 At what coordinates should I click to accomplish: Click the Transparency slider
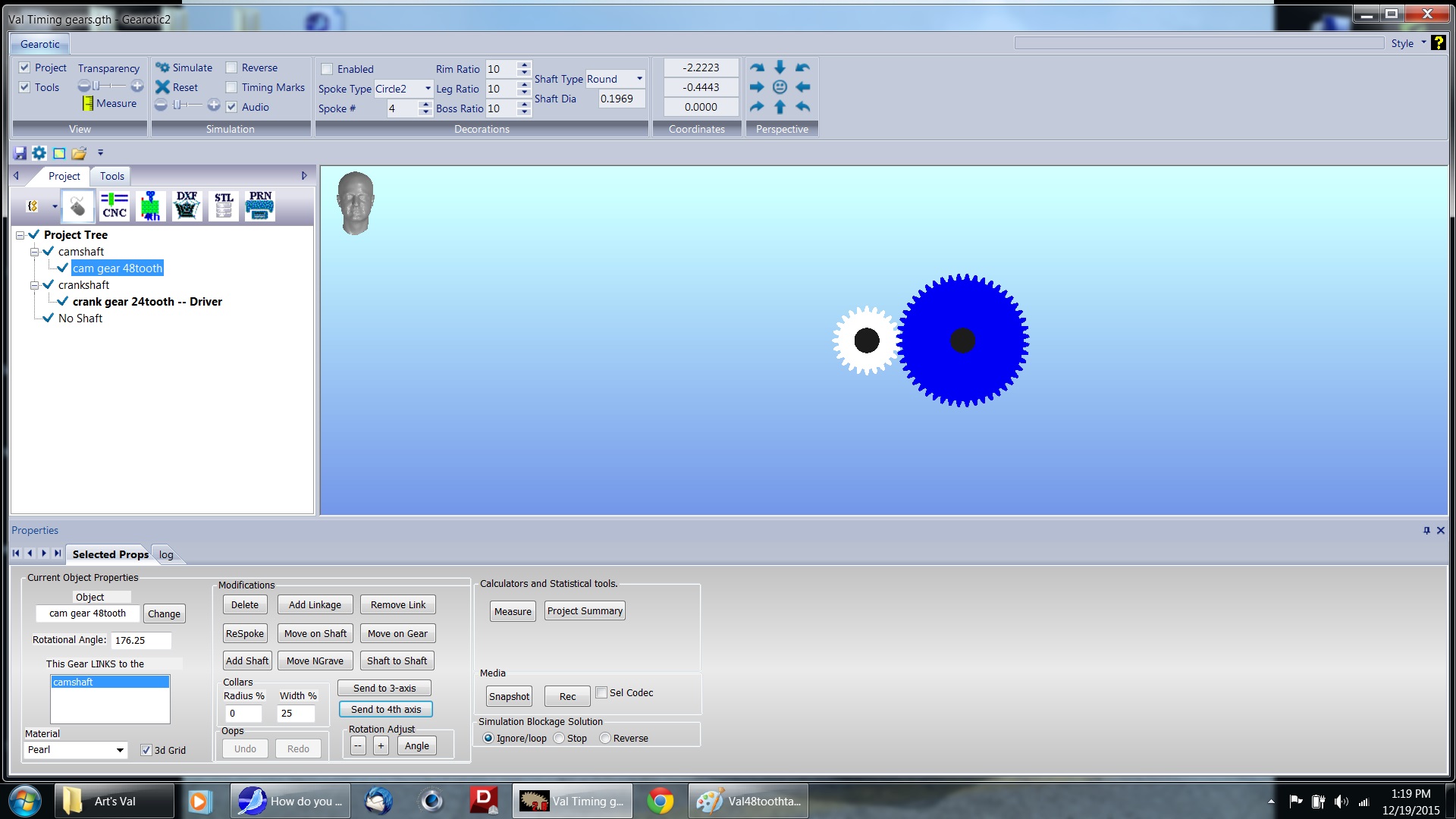(110, 86)
